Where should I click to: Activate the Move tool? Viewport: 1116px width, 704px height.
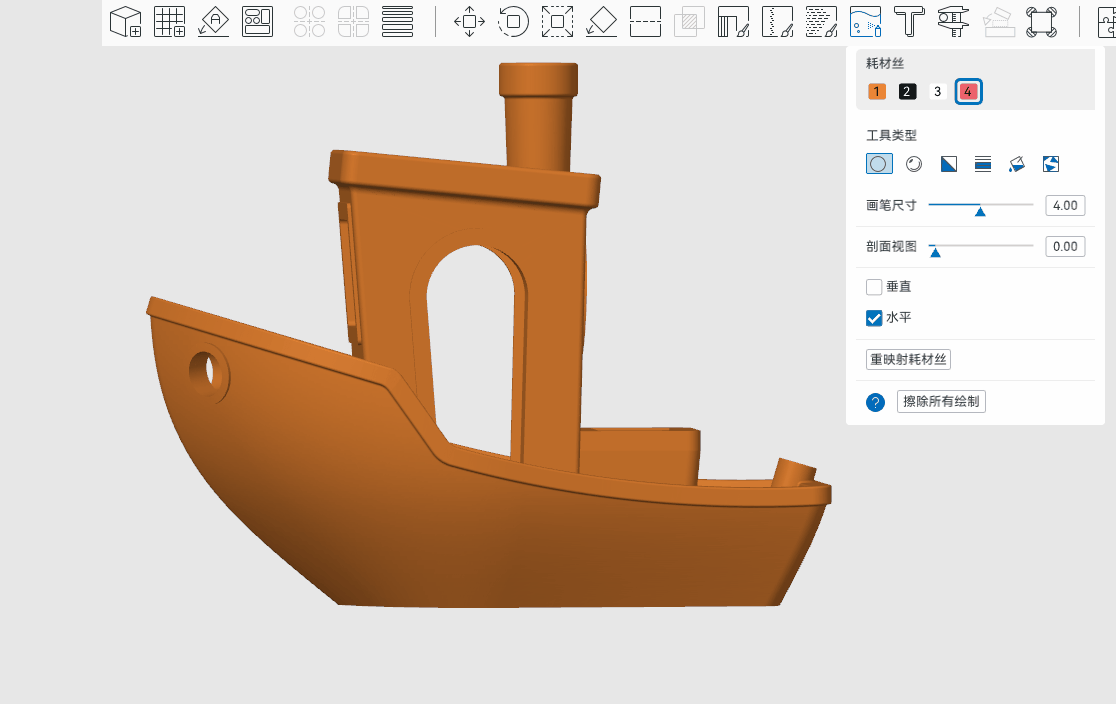(x=469, y=21)
